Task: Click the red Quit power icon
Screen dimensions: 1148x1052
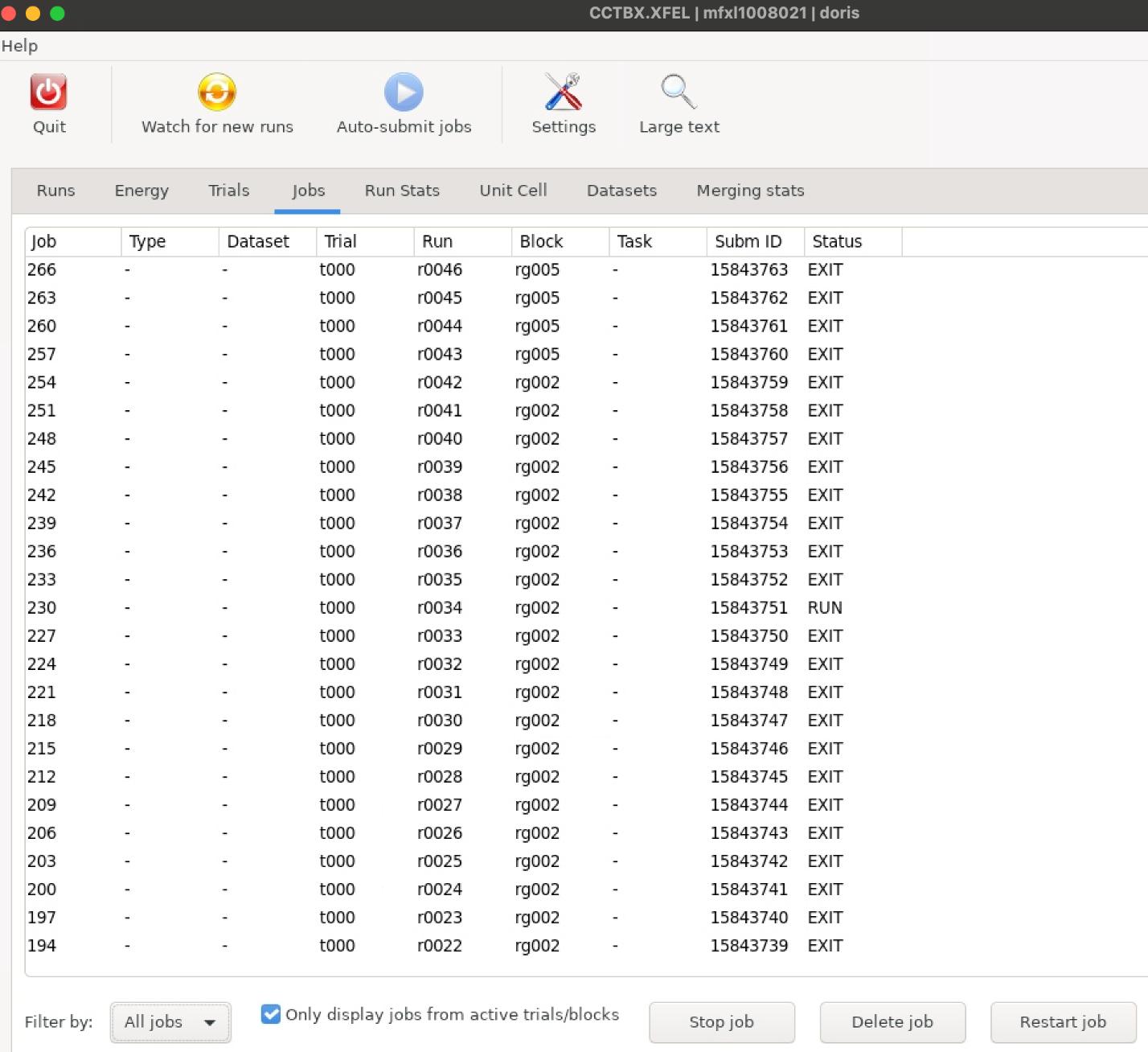Action: [48, 92]
